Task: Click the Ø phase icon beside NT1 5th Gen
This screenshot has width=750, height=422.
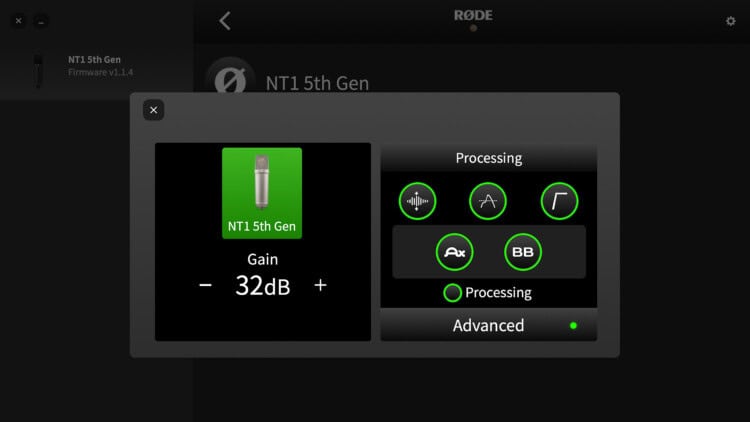Action: 230,79
